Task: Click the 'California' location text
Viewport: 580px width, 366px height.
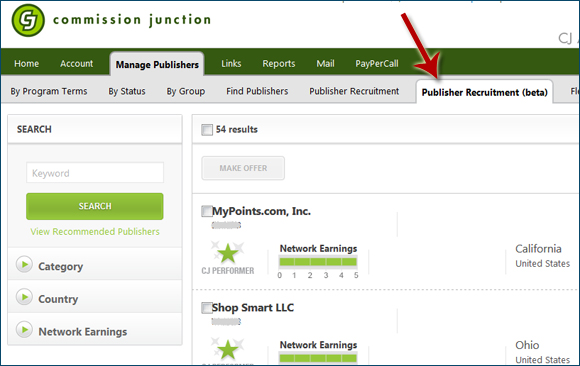Action: pos(538,249)
